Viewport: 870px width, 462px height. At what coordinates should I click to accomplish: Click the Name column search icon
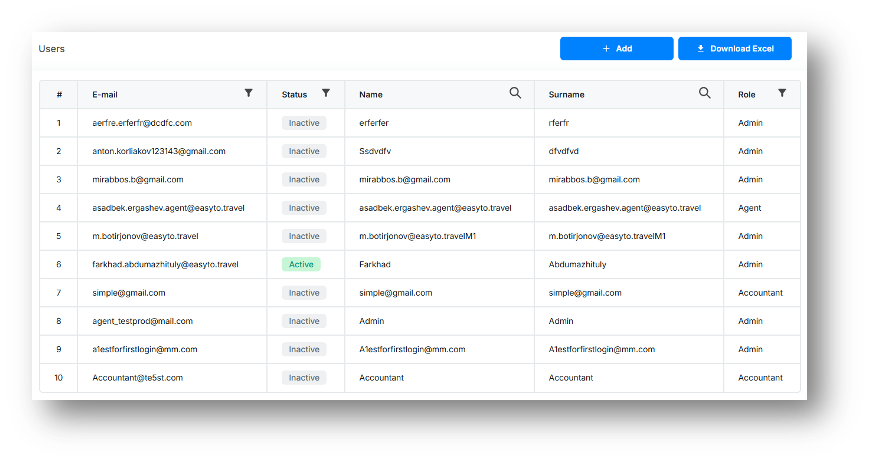[x=515, y=93]
